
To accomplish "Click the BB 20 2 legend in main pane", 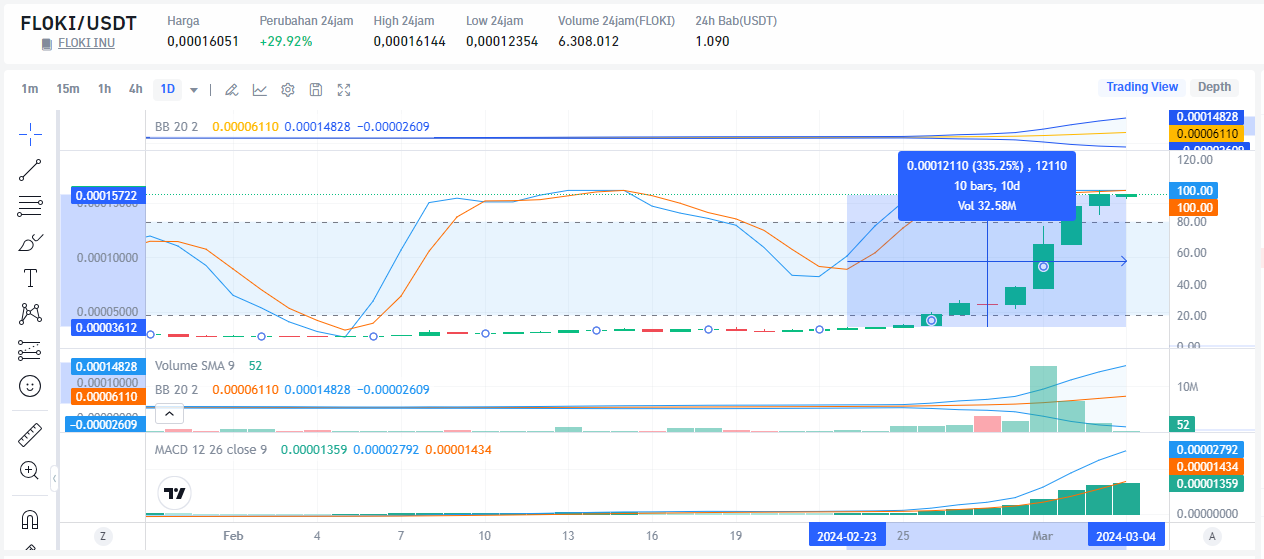I will 176,127.
